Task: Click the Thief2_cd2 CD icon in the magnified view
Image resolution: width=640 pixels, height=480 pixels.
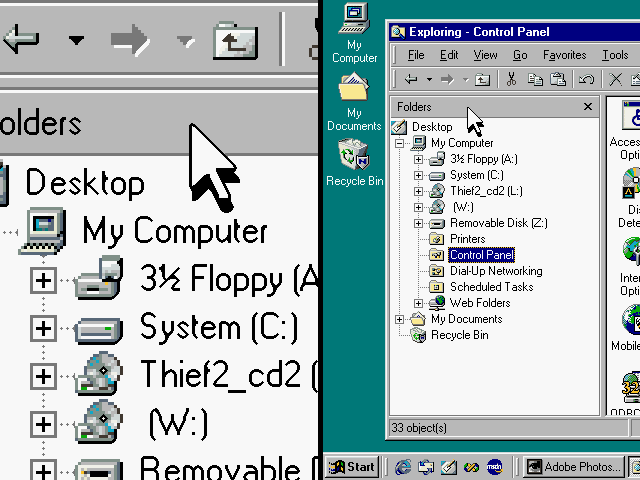Action: tap(98, 373)
